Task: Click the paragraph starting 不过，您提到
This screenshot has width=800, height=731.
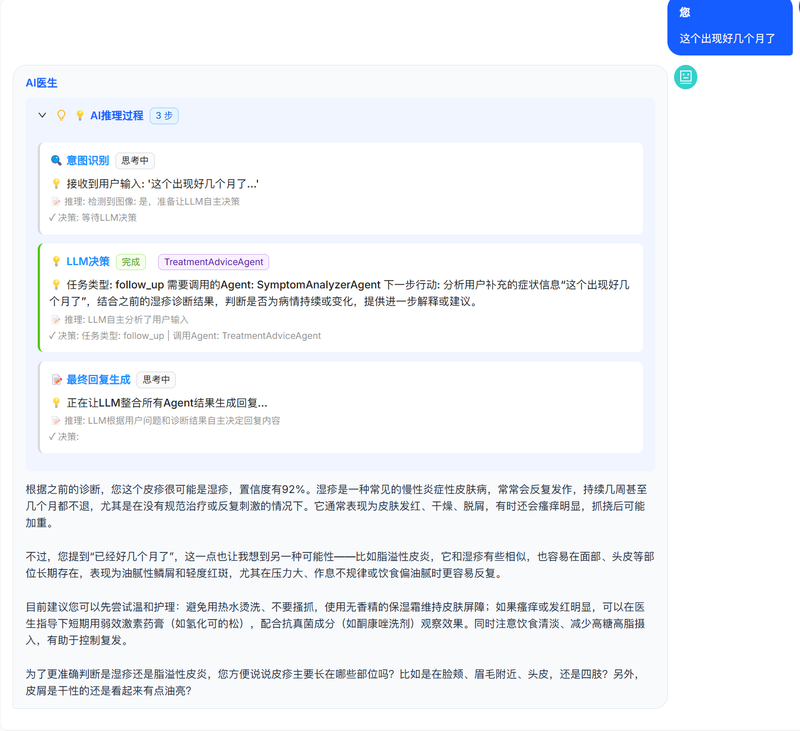Action: tap(340, 565)
